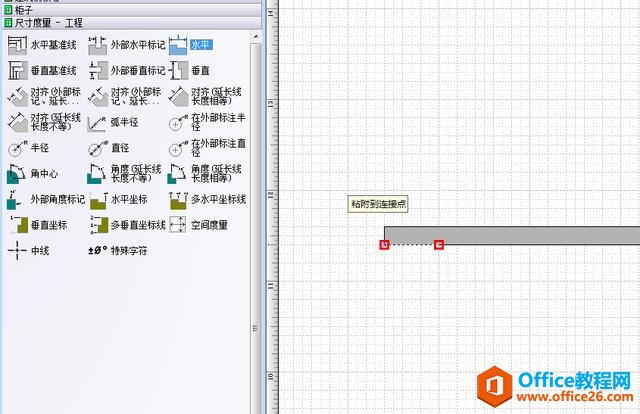Pick the 多水平坐标线 shape
Viewport: 640px width, 414px height.
tap(207, 199)
